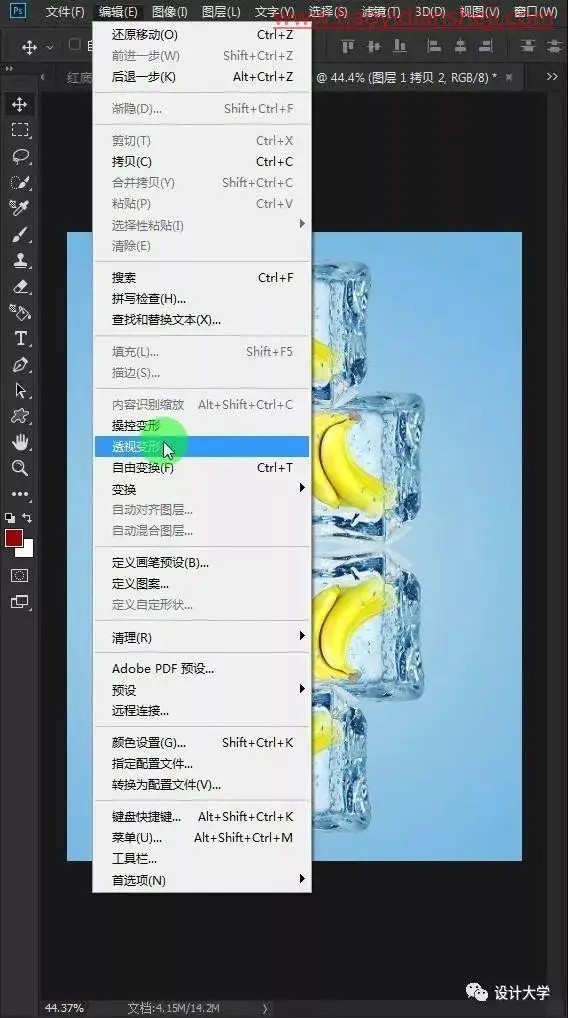Choose 透视变形 highlighted menu entry

(202, 446)
